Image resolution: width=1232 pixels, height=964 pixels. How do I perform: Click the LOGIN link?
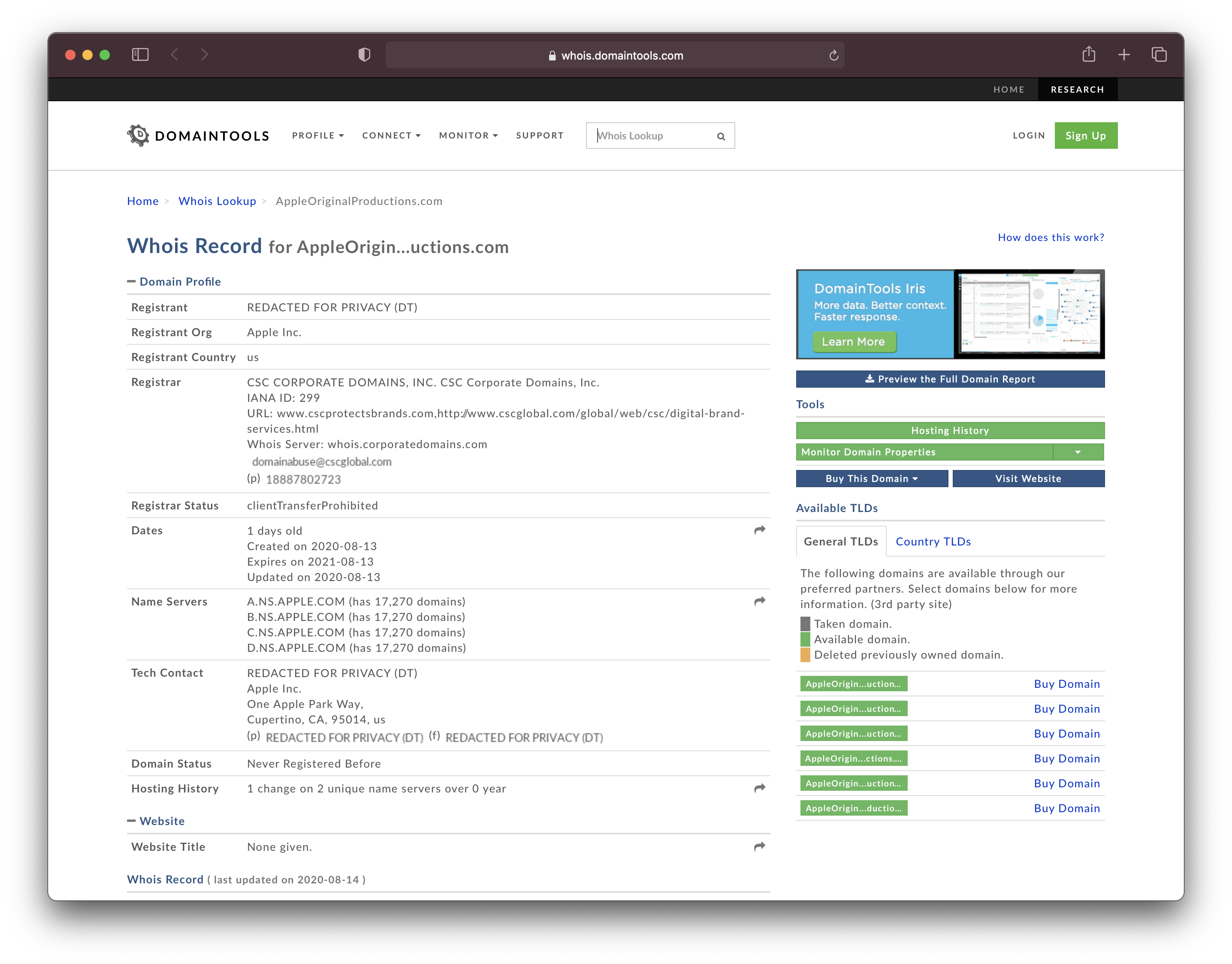click(1029, 136)
